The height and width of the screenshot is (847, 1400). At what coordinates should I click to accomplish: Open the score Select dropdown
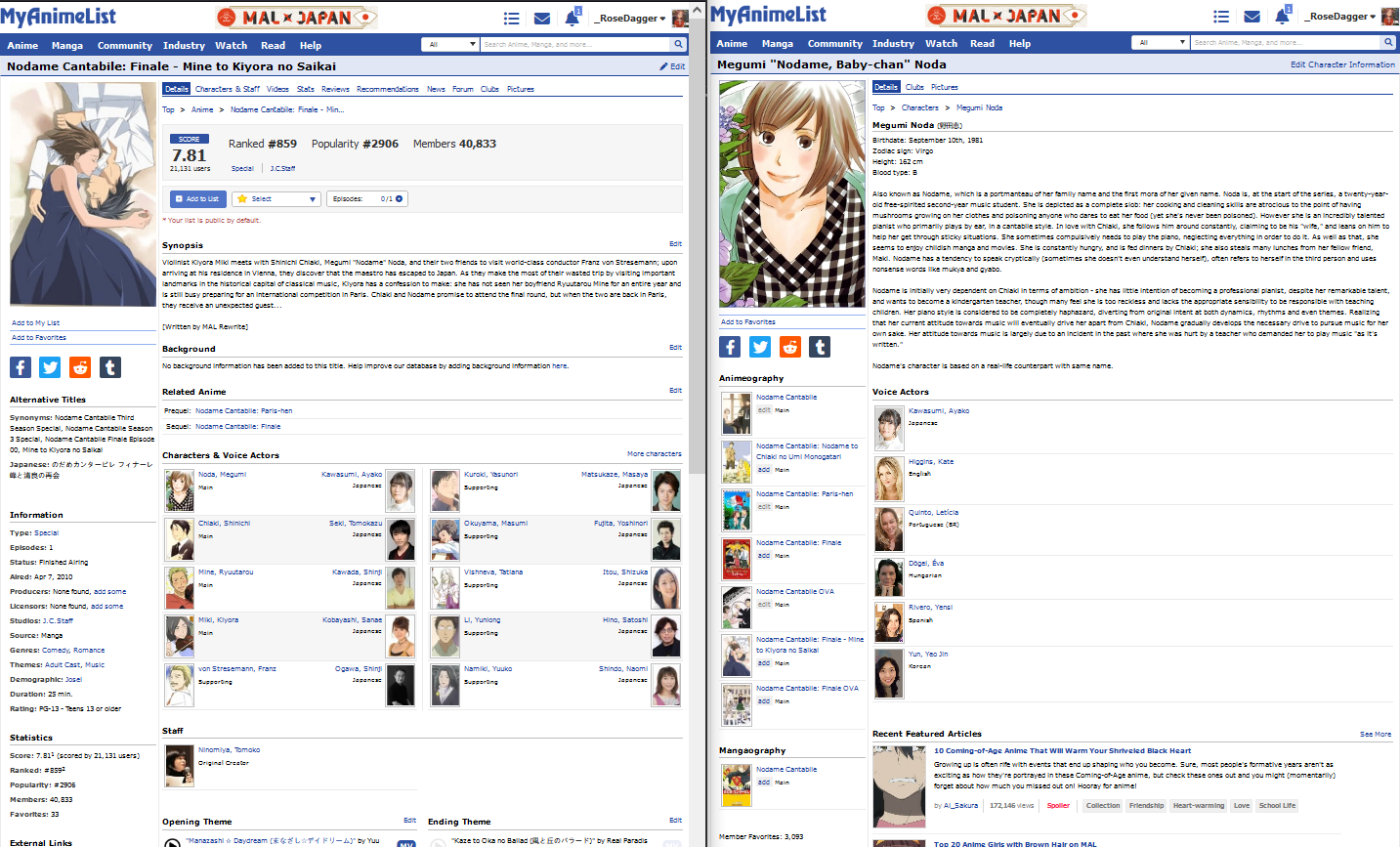coord(276,198)
